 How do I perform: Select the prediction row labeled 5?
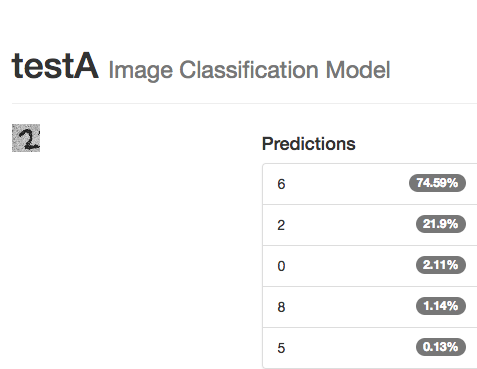pos(370,348)
